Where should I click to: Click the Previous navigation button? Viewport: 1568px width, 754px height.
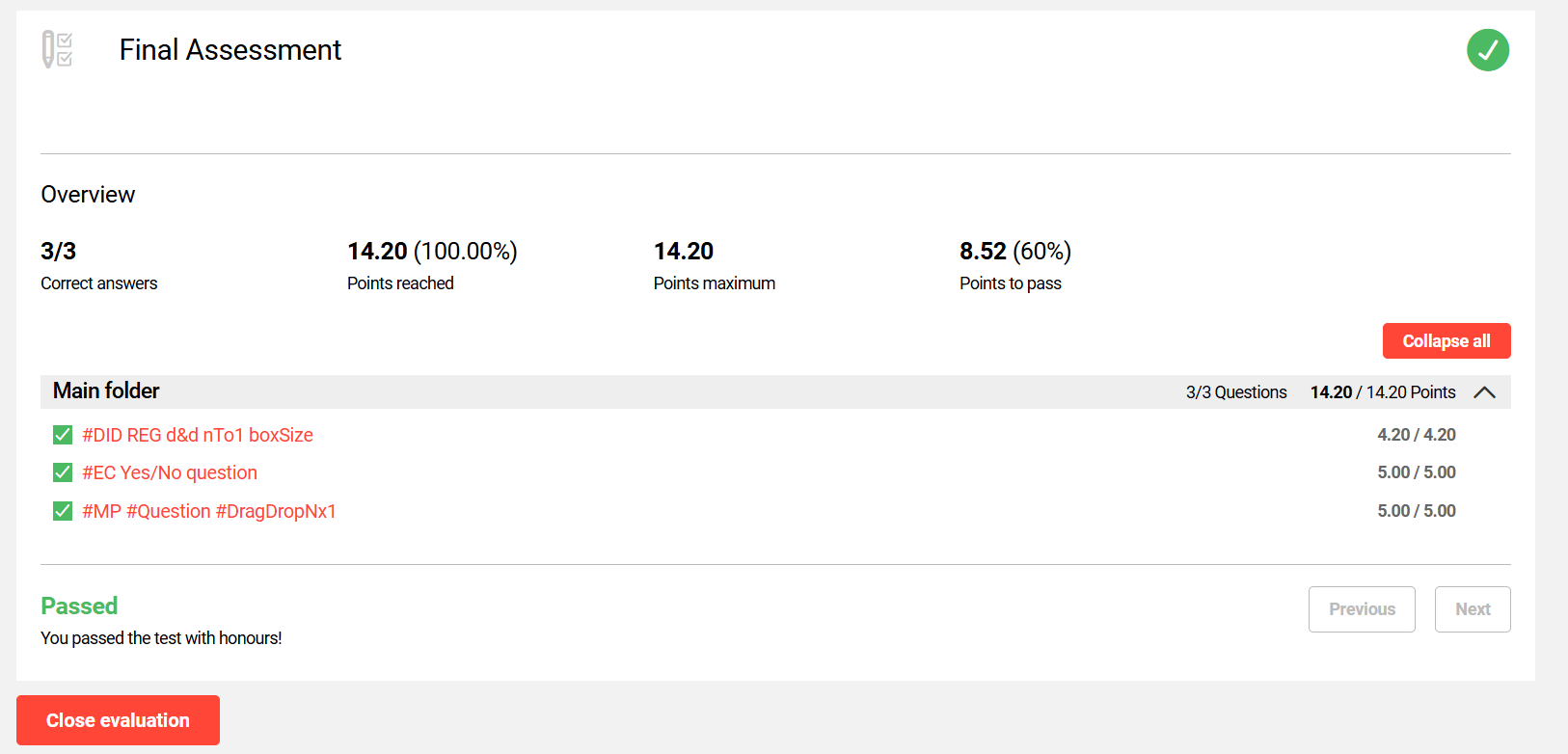pyautogui.click(x=1361, y=609)
